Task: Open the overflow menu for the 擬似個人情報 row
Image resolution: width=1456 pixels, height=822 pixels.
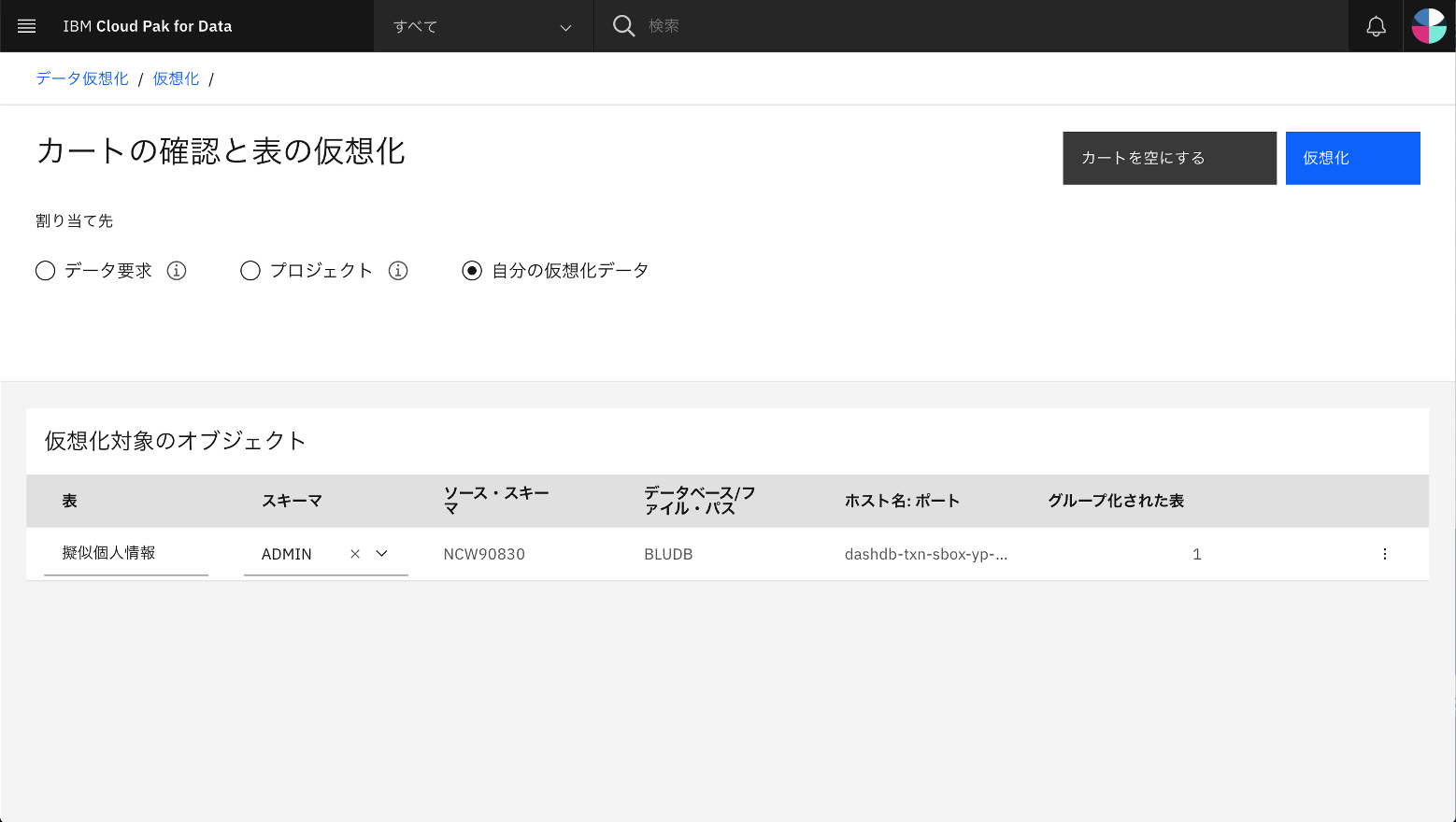Action: [1385, 553]
